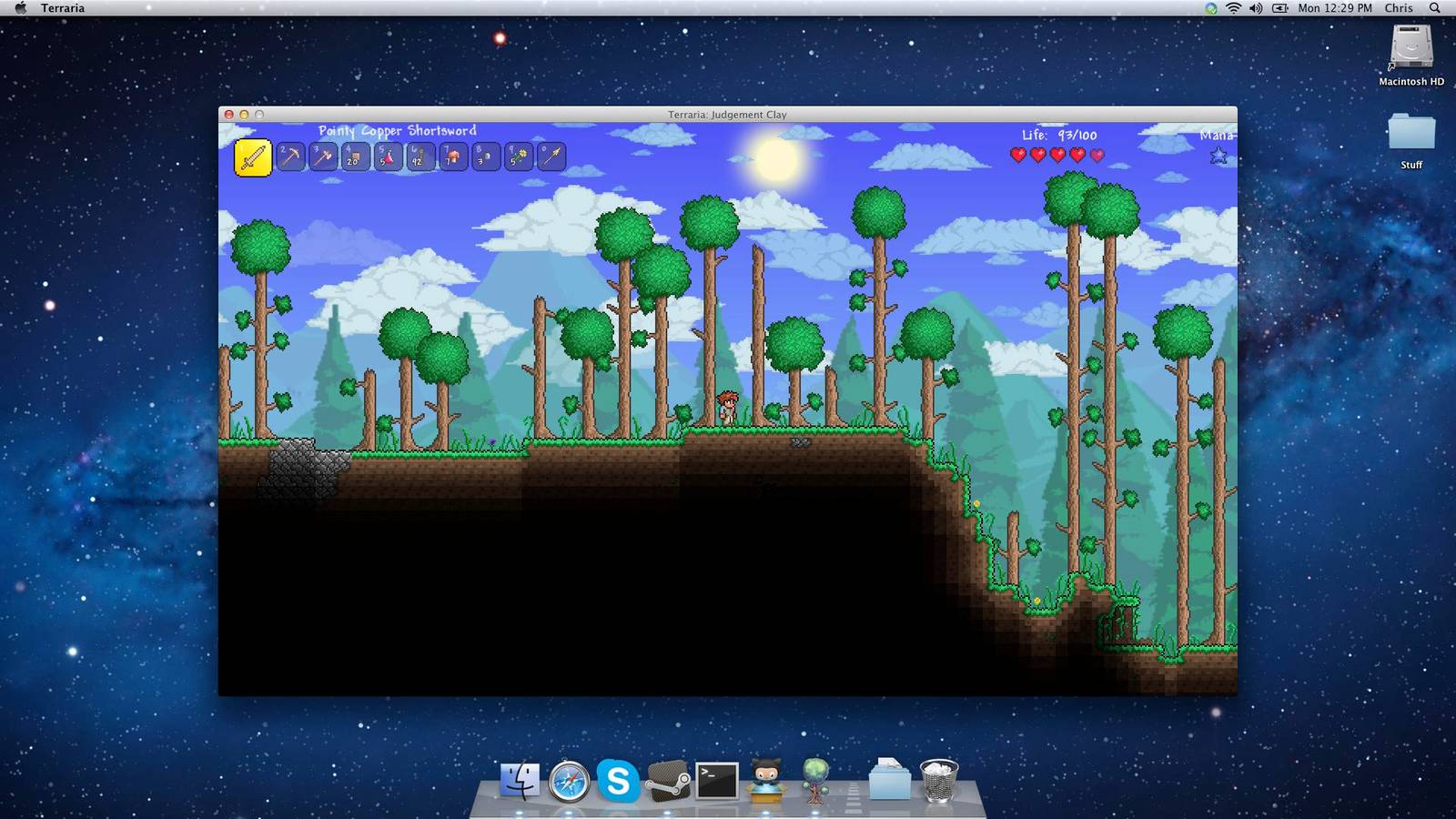Viewport: 1456px width, 819px height.
Task: Open the Trash in the Dock
Action: tap(939, 781)
